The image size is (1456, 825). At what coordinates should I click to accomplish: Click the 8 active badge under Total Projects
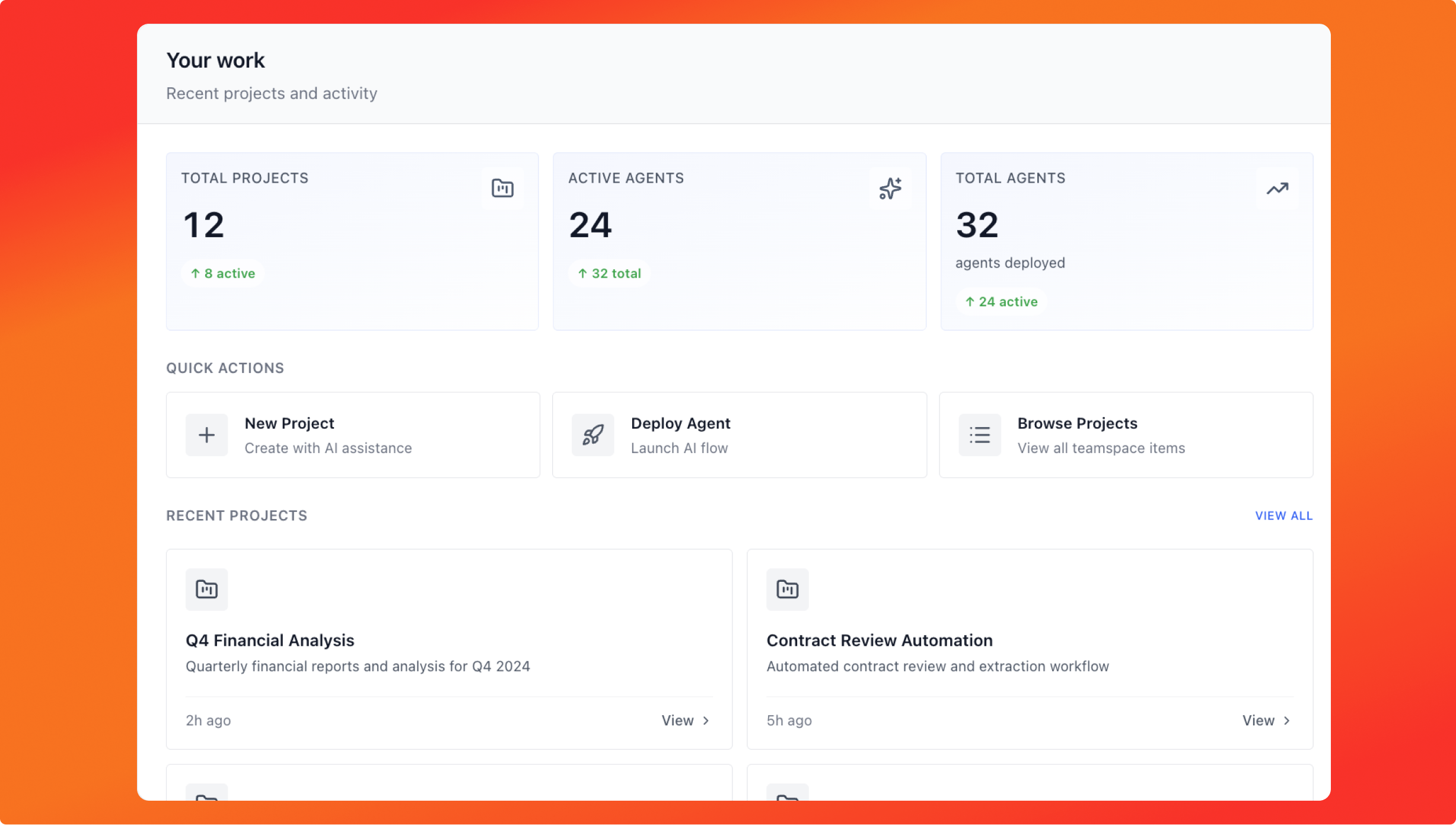pyautogui.click(x=222, y=273)
